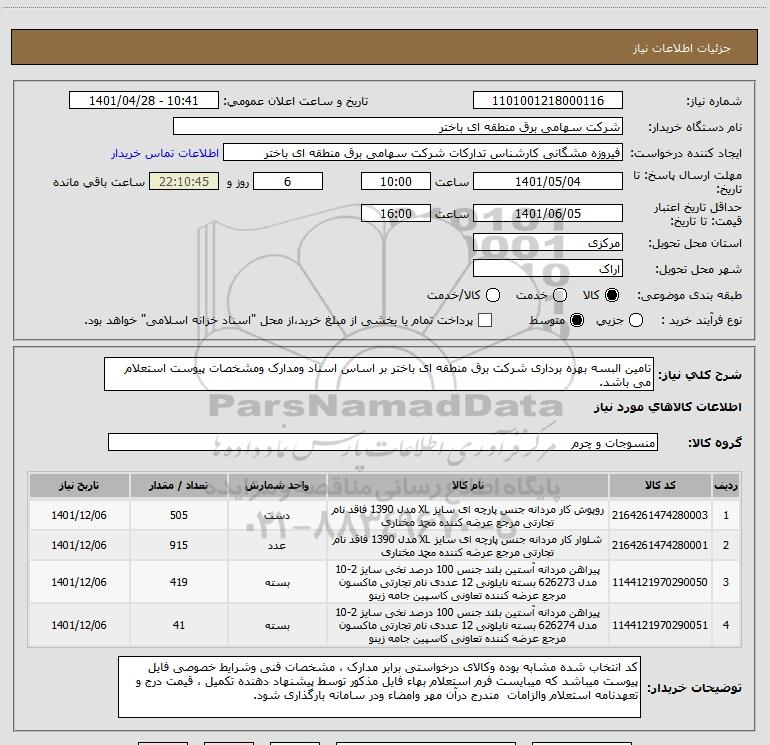Click the remaining days field showing 6
Viewport: 770px width, 745px height.
(288, 181)
